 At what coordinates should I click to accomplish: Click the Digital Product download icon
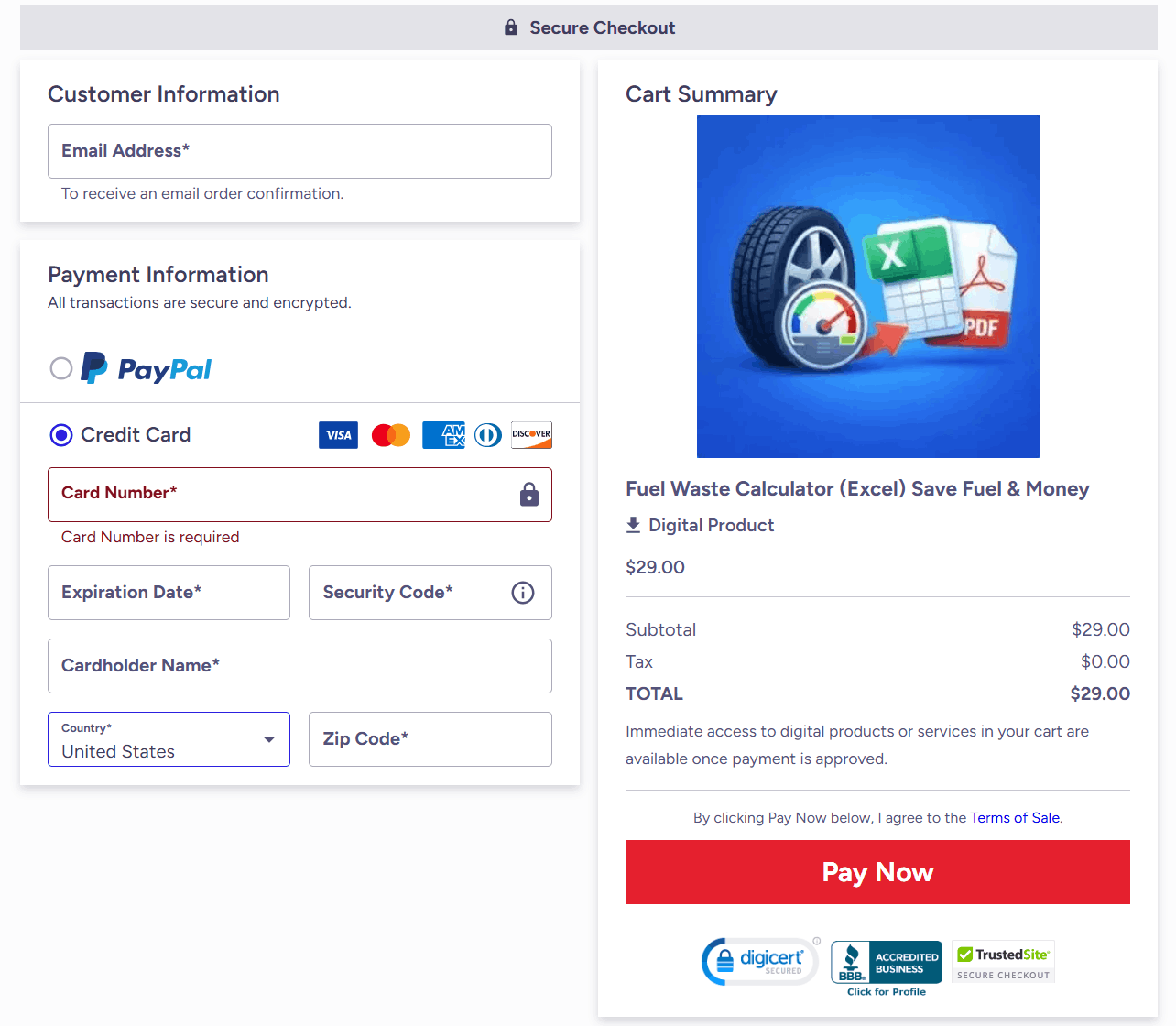click(x=633, y=524)
